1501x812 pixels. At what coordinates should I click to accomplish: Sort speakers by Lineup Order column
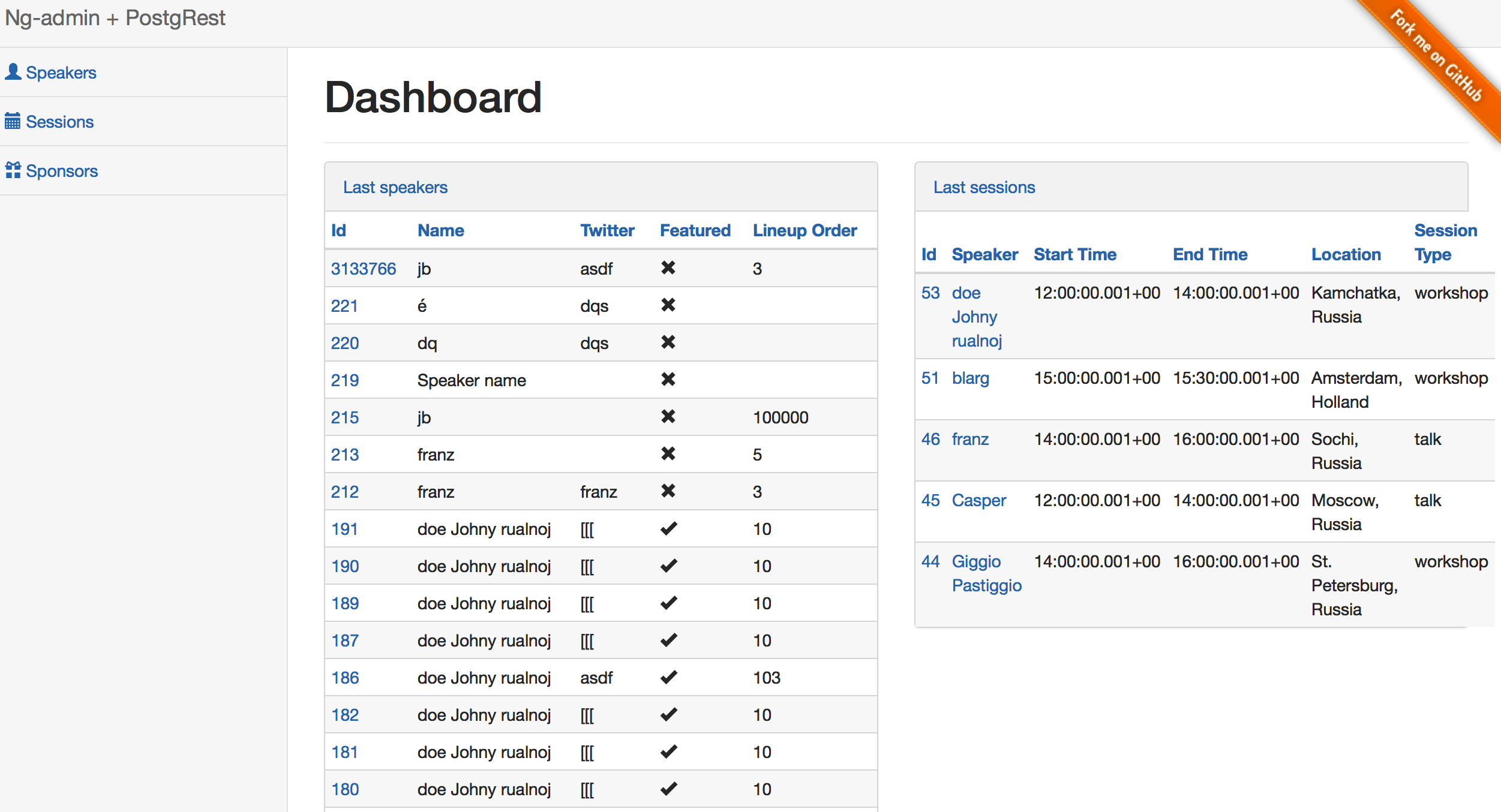click(x=804, y=230)
